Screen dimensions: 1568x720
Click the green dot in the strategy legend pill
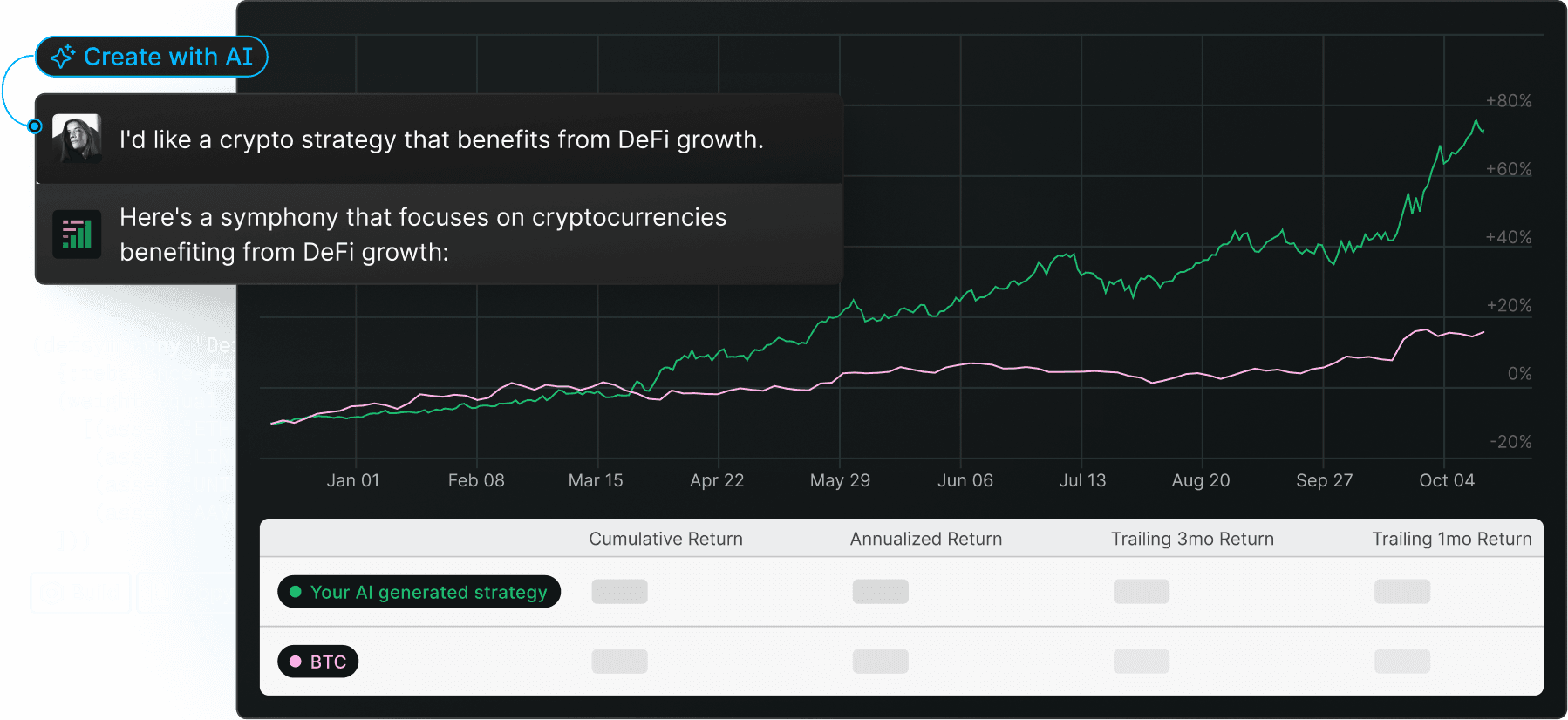[x=297, y=592]
